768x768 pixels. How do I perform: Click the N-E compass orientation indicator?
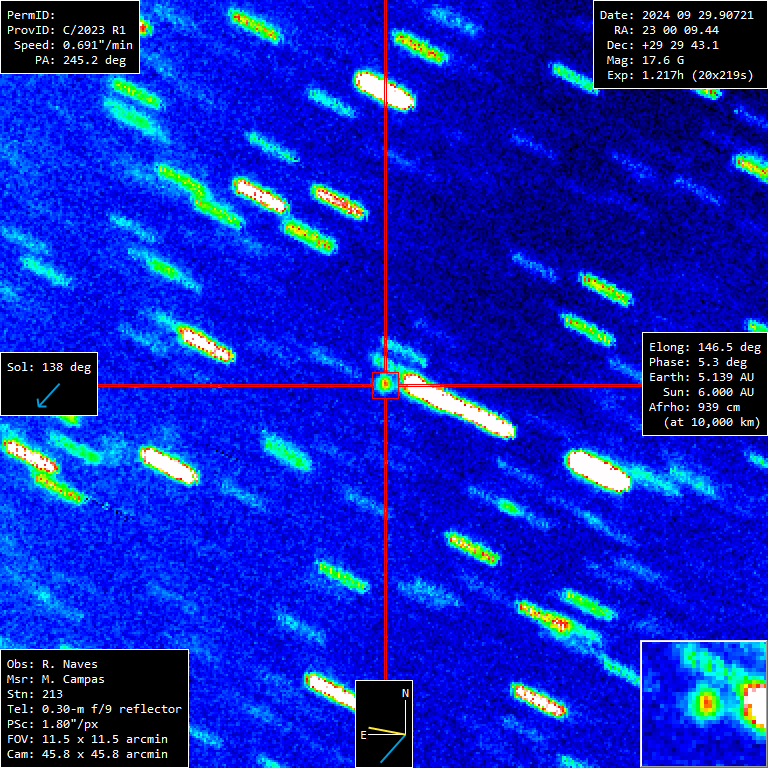pyautogui.click(x=384, y=724)
